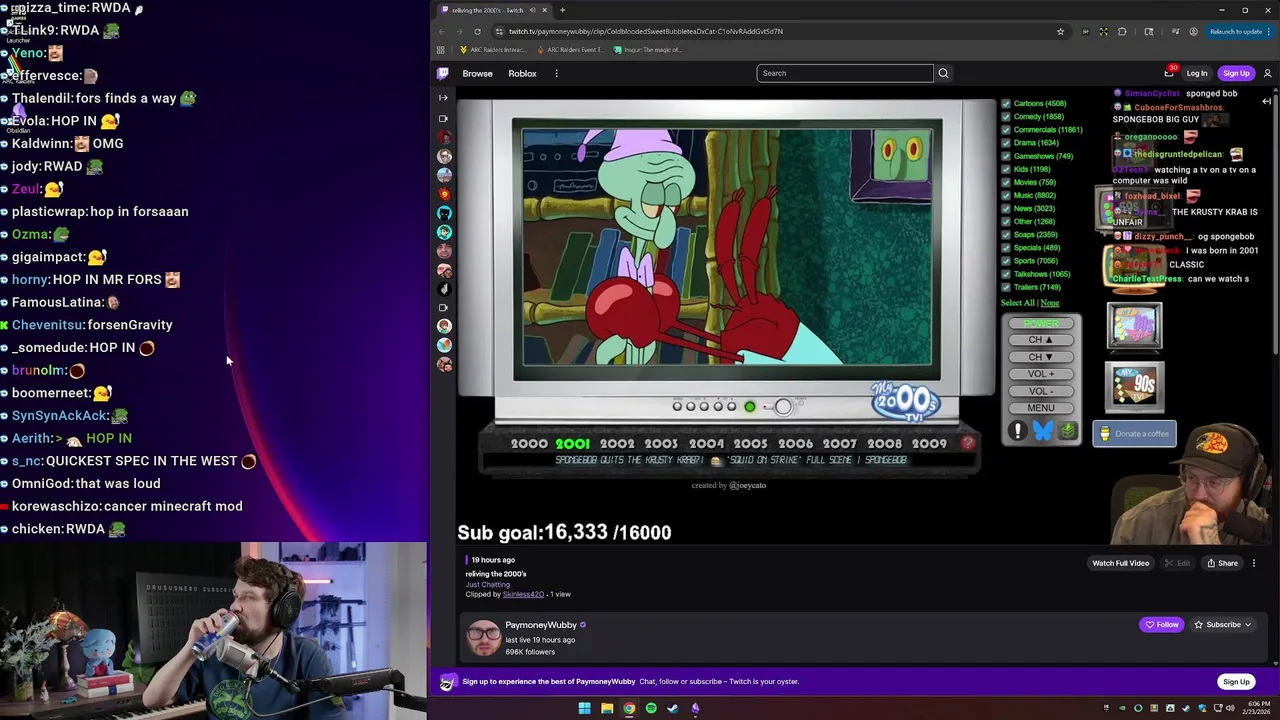Uncheck the Trailers (7149) checkbox
Screen dimensions: 1280x720
[x=1006, y=287]
